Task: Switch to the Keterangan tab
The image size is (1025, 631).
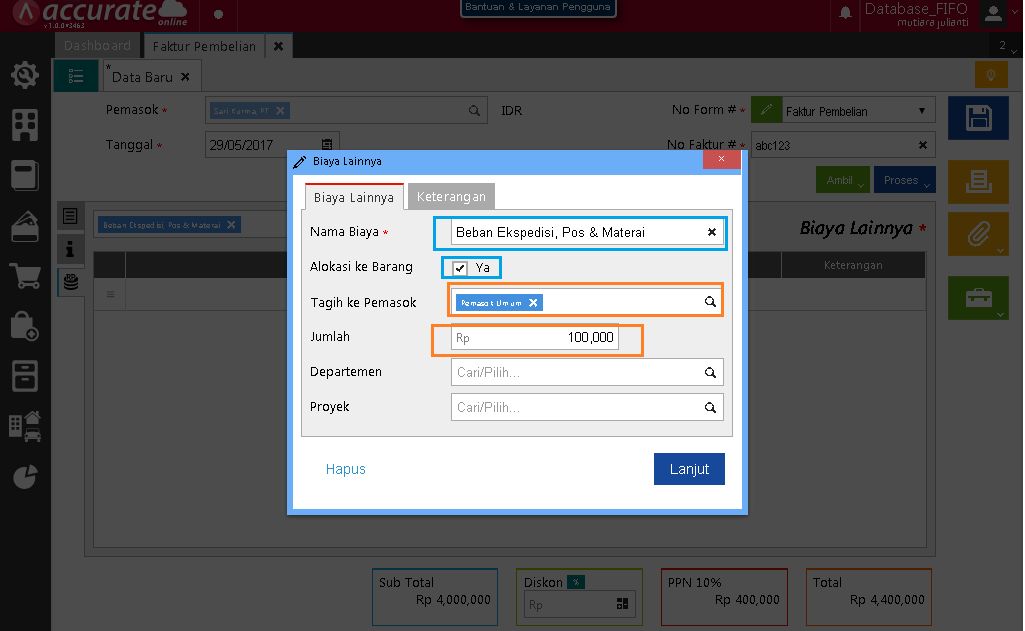Action: pos(451,196)
